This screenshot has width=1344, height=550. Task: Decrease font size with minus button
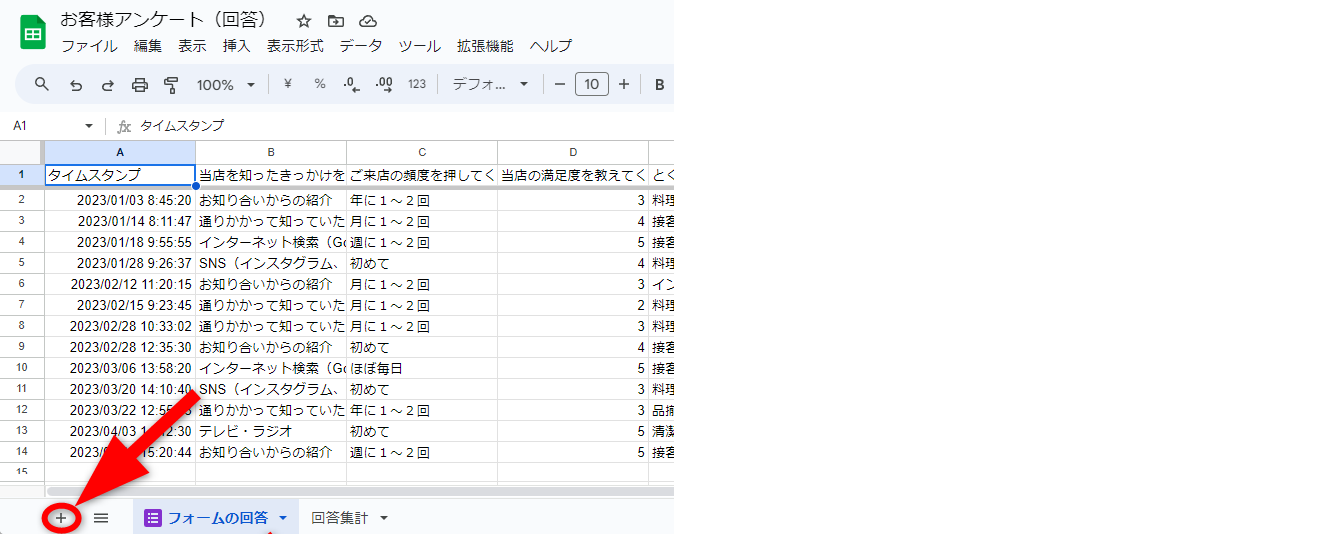point(560,85)
